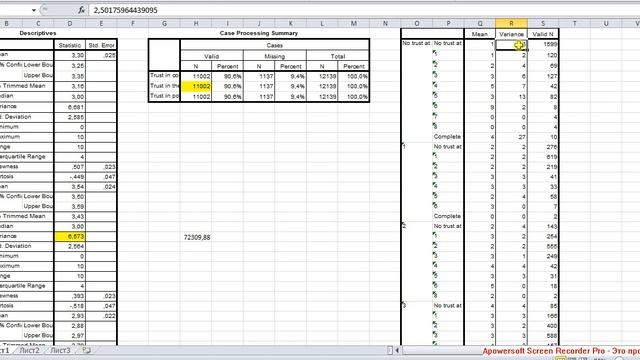Screen dimensions: 640x360
Task: Select the currently active cell in column R
Action: [511, 44]
